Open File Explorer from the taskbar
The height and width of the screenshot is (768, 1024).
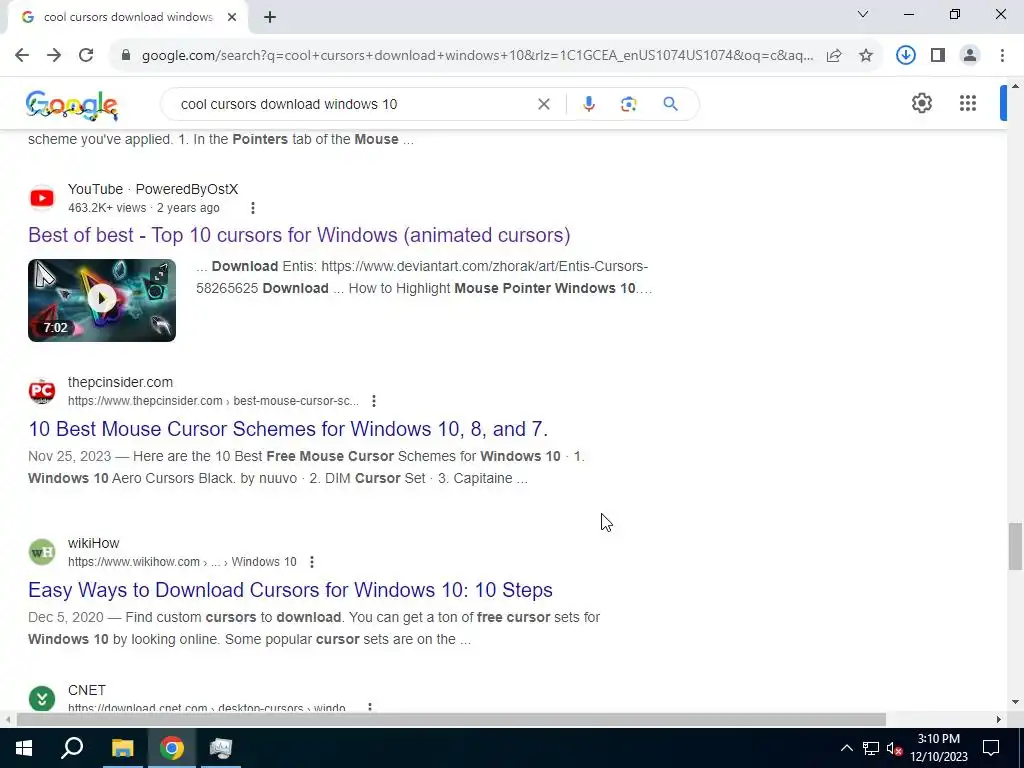(122, 748)
